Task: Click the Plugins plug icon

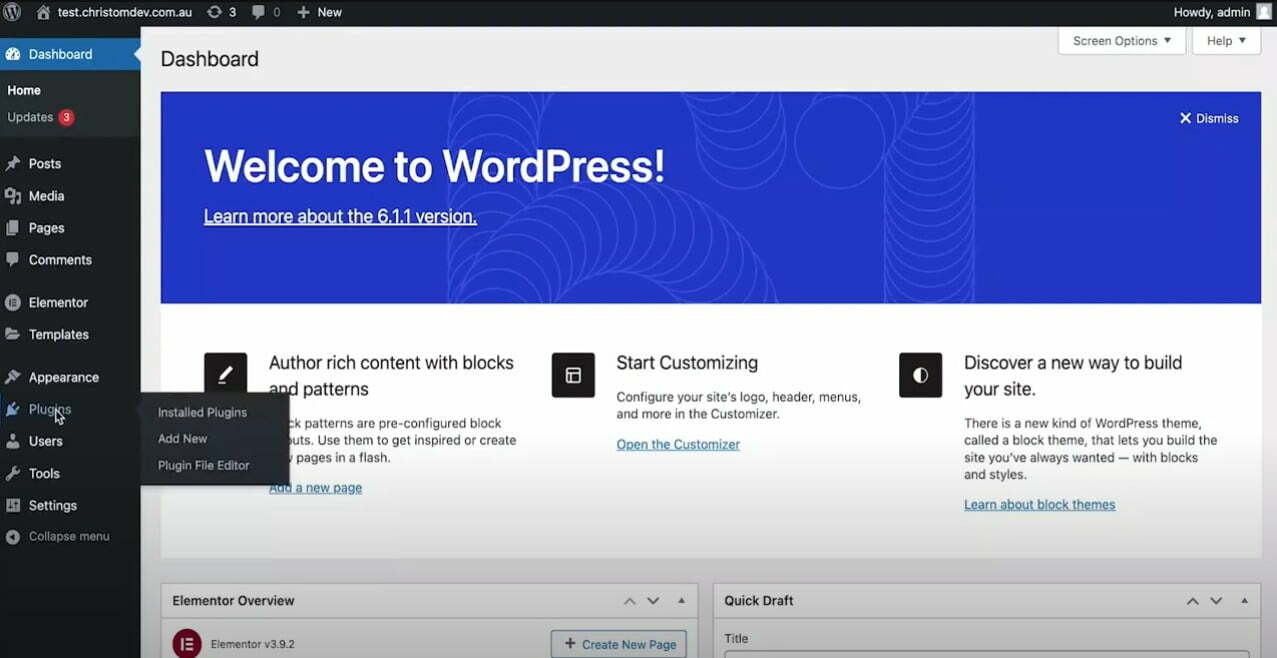Action: (x=13, y=409)
